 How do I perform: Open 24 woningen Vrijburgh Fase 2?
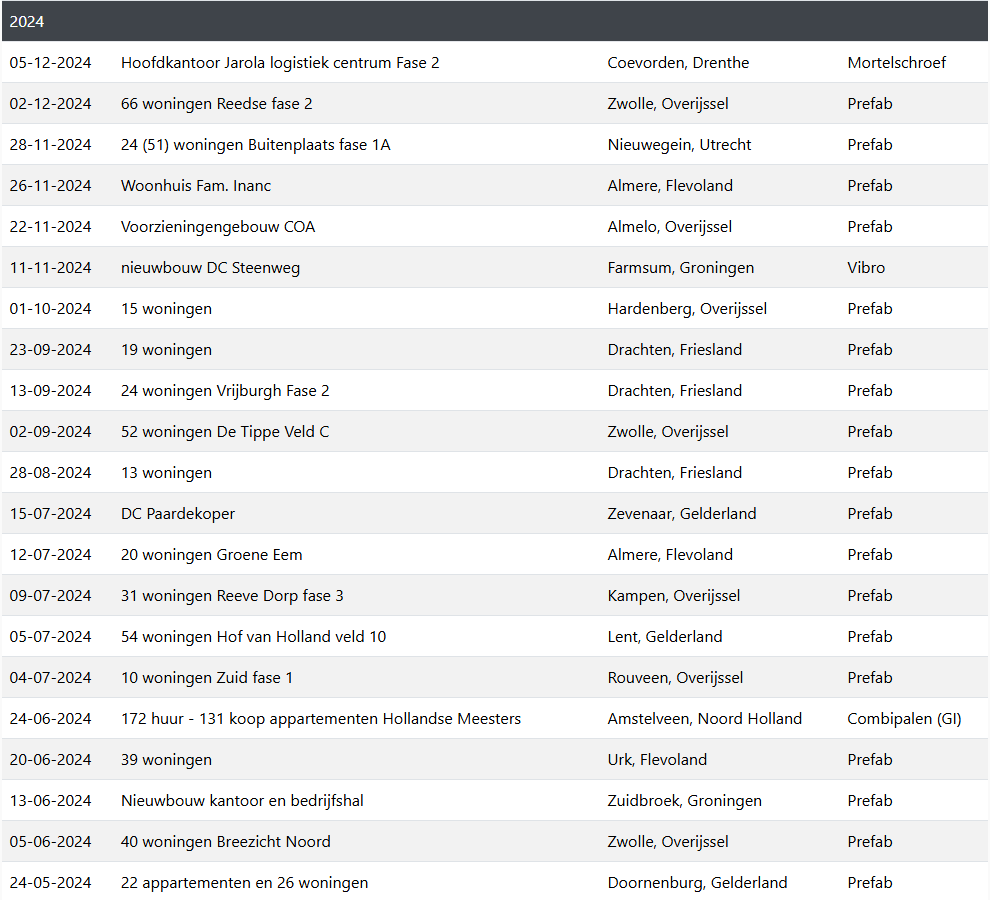225,391
